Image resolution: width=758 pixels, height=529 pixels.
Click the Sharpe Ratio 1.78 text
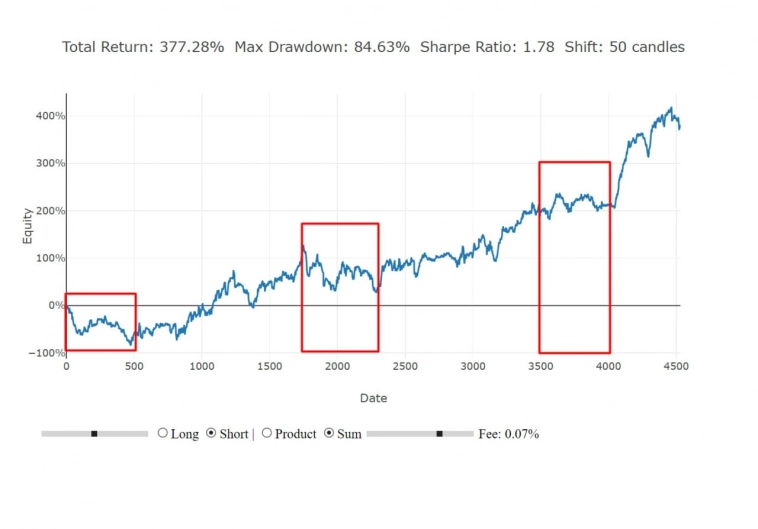coord(487,47)
